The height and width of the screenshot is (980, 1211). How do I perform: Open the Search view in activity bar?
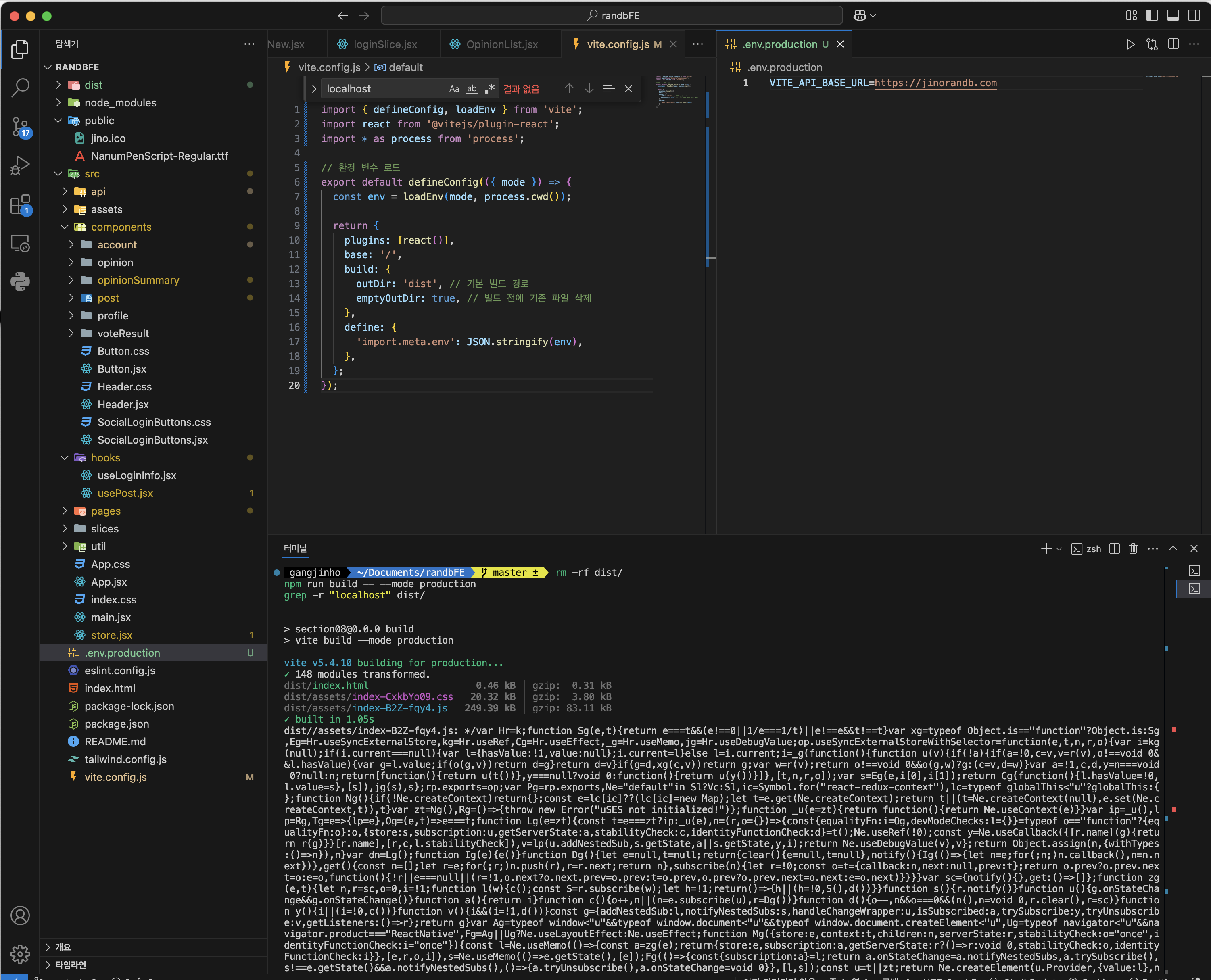coord(20,88)
